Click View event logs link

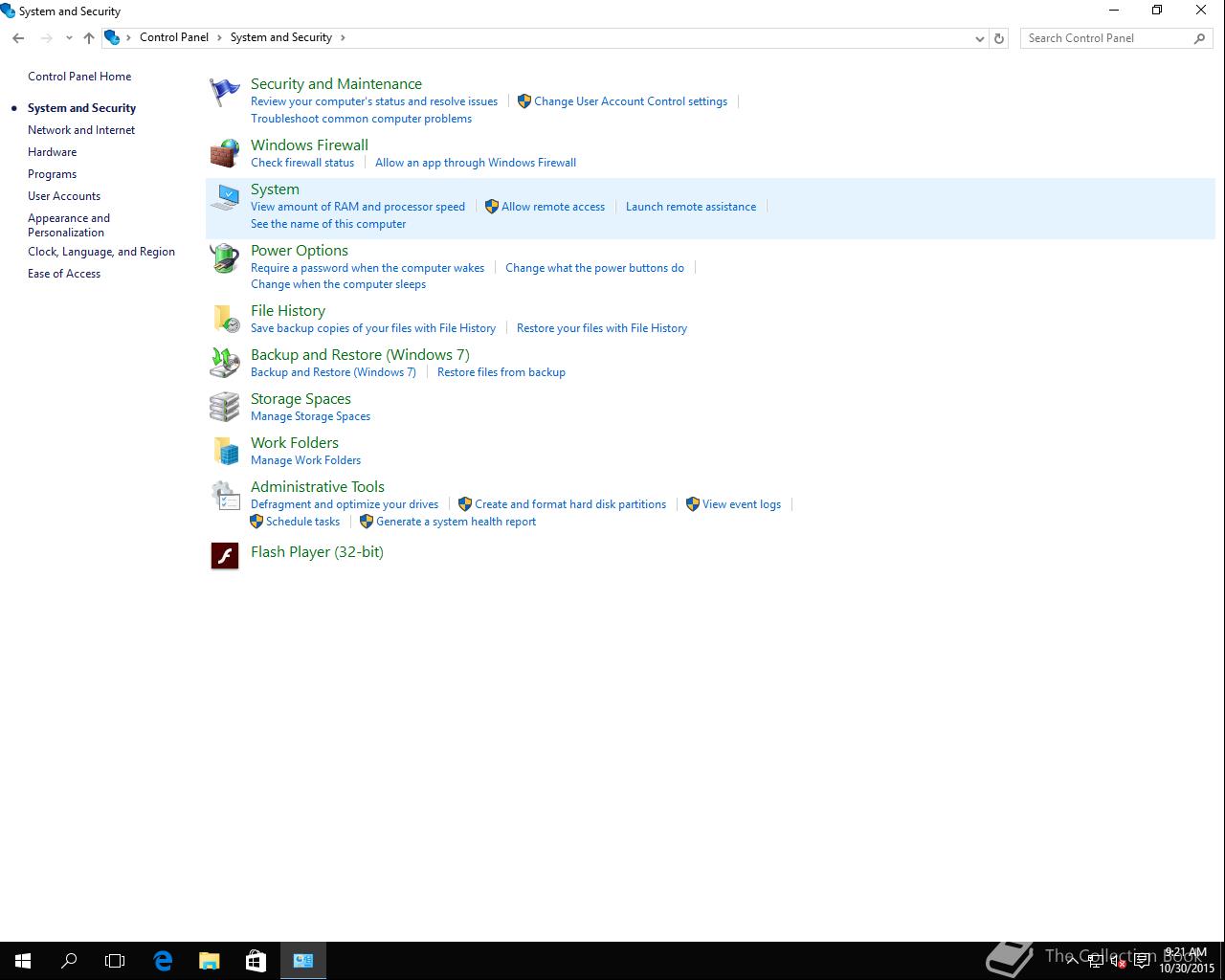pyautogui.click(x=742, y=504)
